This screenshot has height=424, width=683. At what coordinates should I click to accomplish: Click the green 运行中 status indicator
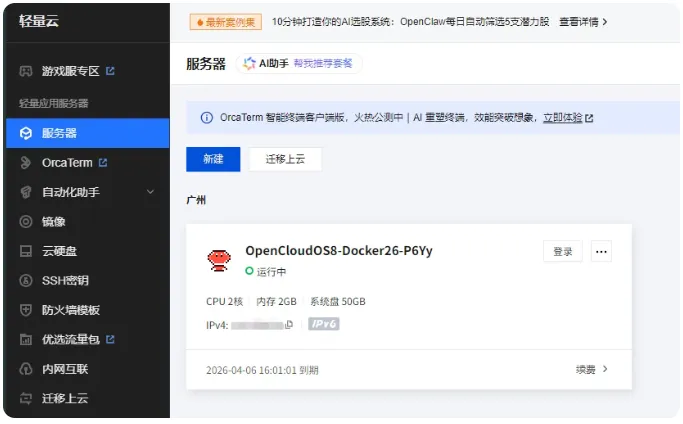pos(249,271)
